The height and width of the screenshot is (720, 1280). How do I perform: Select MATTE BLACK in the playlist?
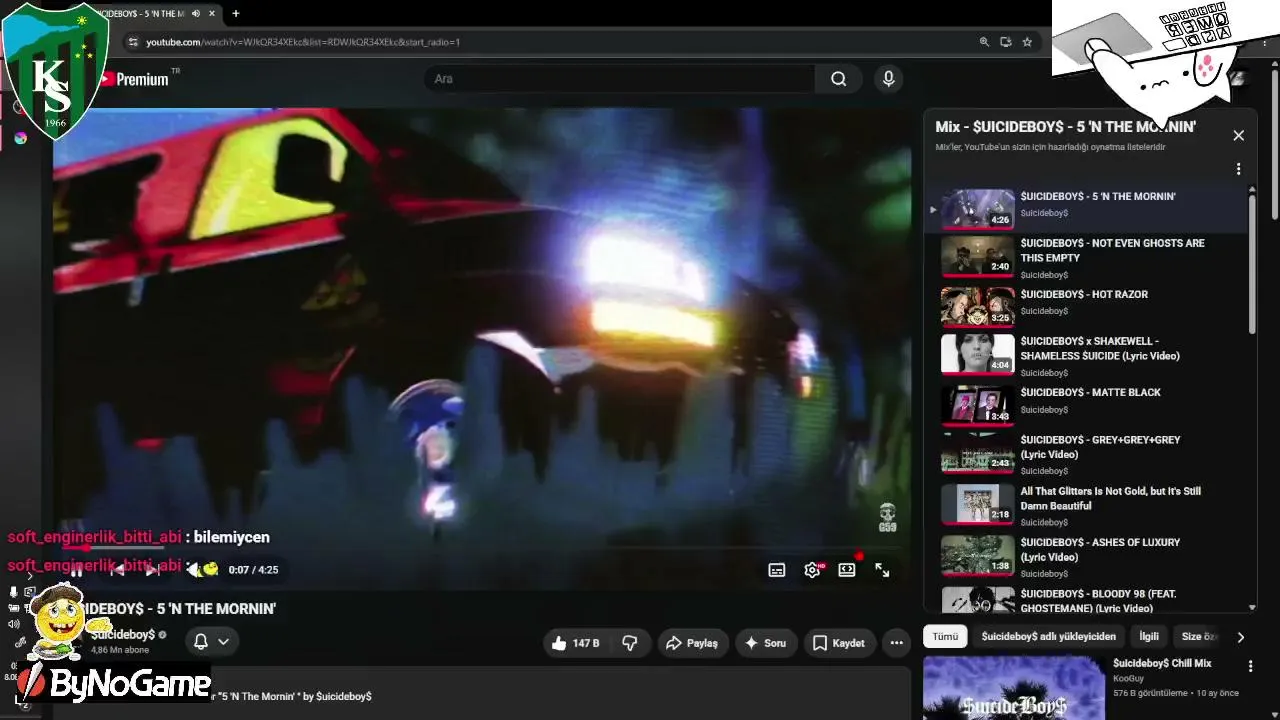(1086, 404)
